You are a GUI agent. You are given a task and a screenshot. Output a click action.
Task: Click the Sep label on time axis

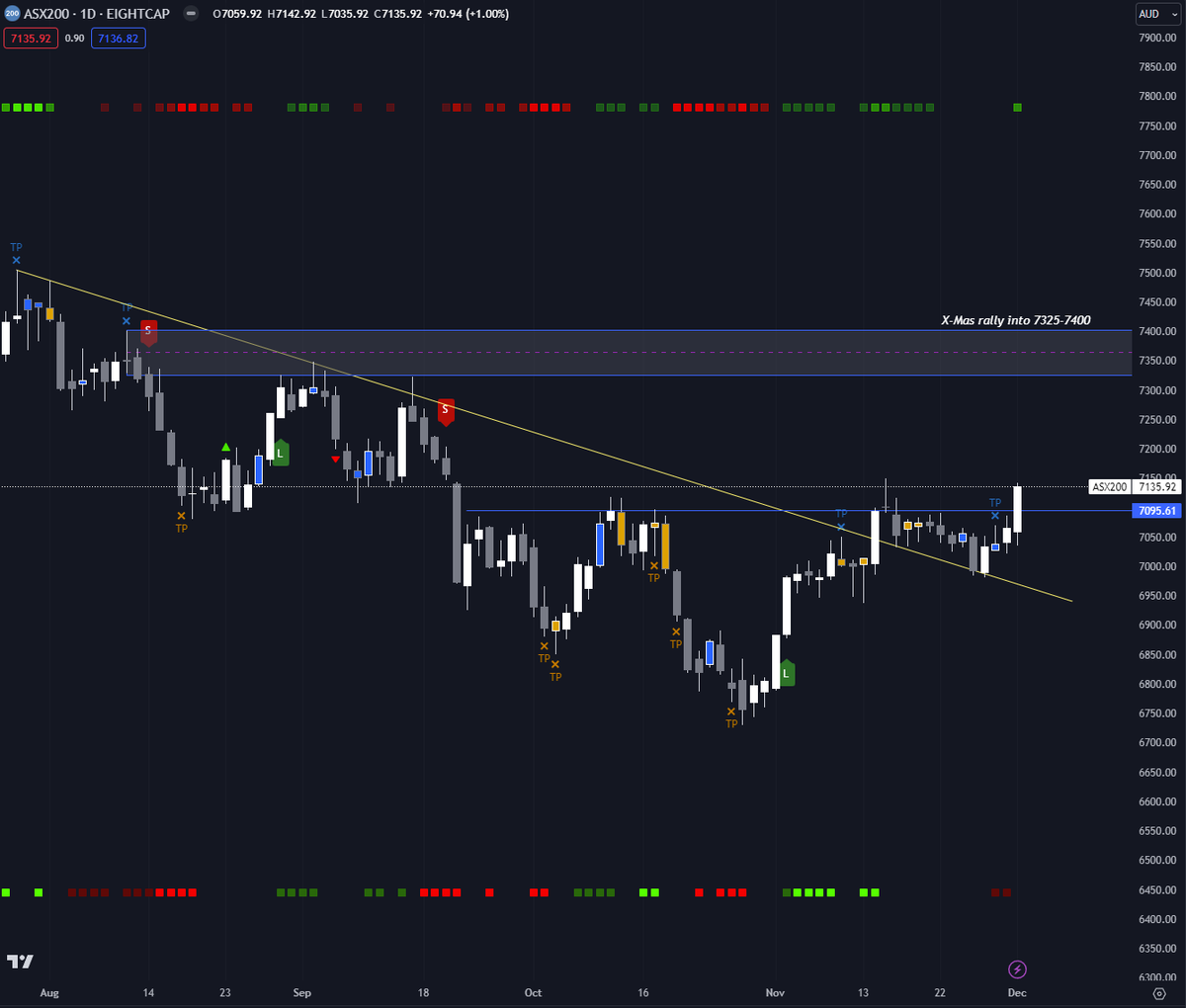[302, 993]
